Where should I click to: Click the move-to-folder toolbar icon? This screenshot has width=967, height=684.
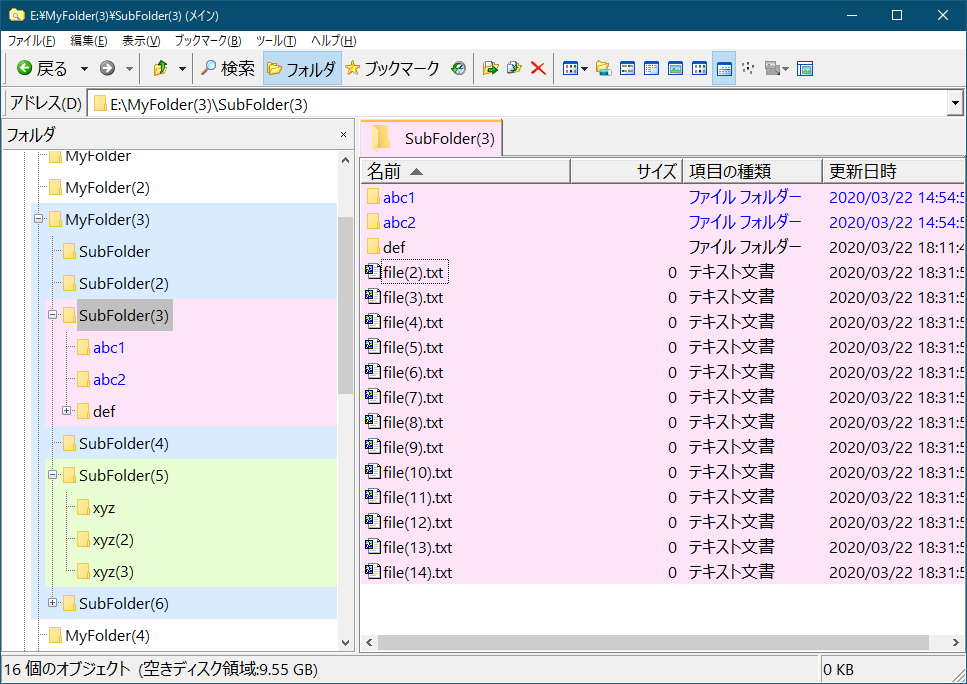(x=490, y=69)
